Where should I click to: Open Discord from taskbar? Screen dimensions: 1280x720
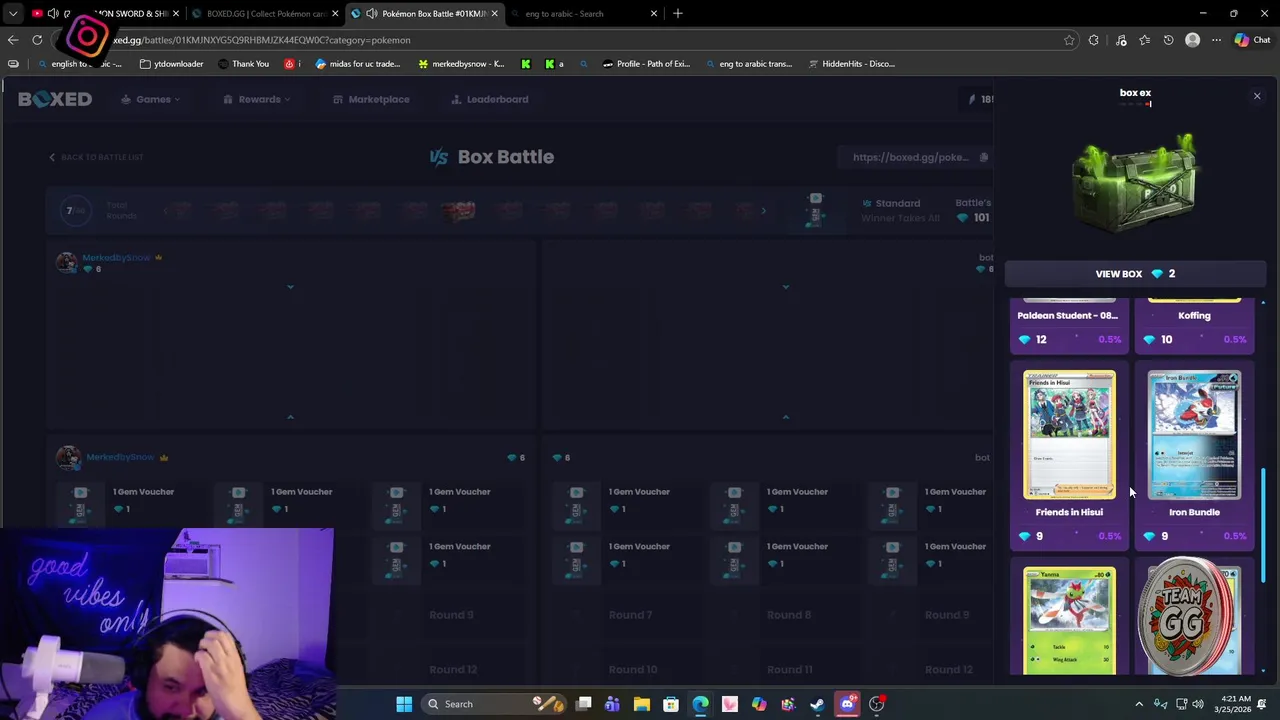847,704
